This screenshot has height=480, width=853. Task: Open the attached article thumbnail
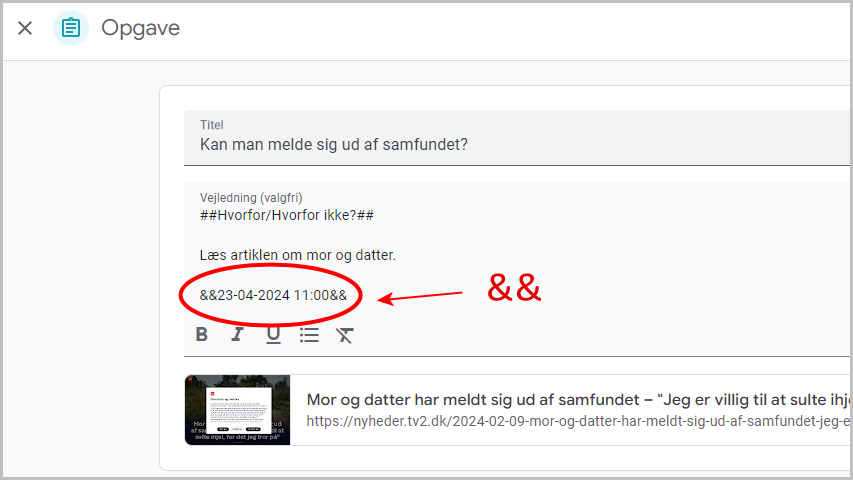tap(237, 410)
